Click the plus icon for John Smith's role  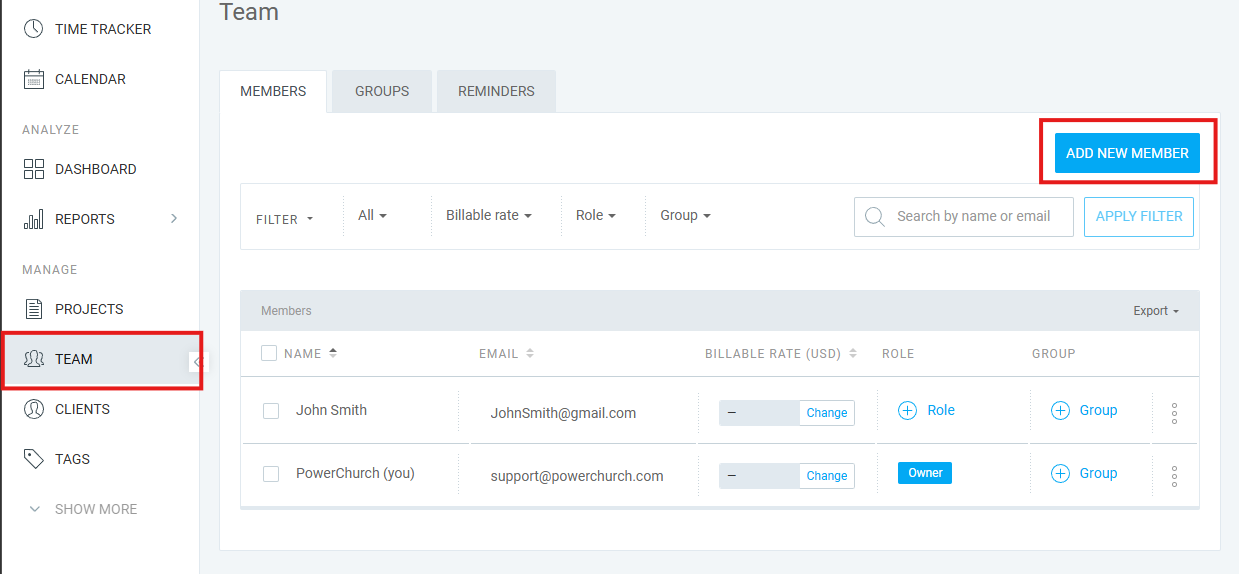click(907, 410)
